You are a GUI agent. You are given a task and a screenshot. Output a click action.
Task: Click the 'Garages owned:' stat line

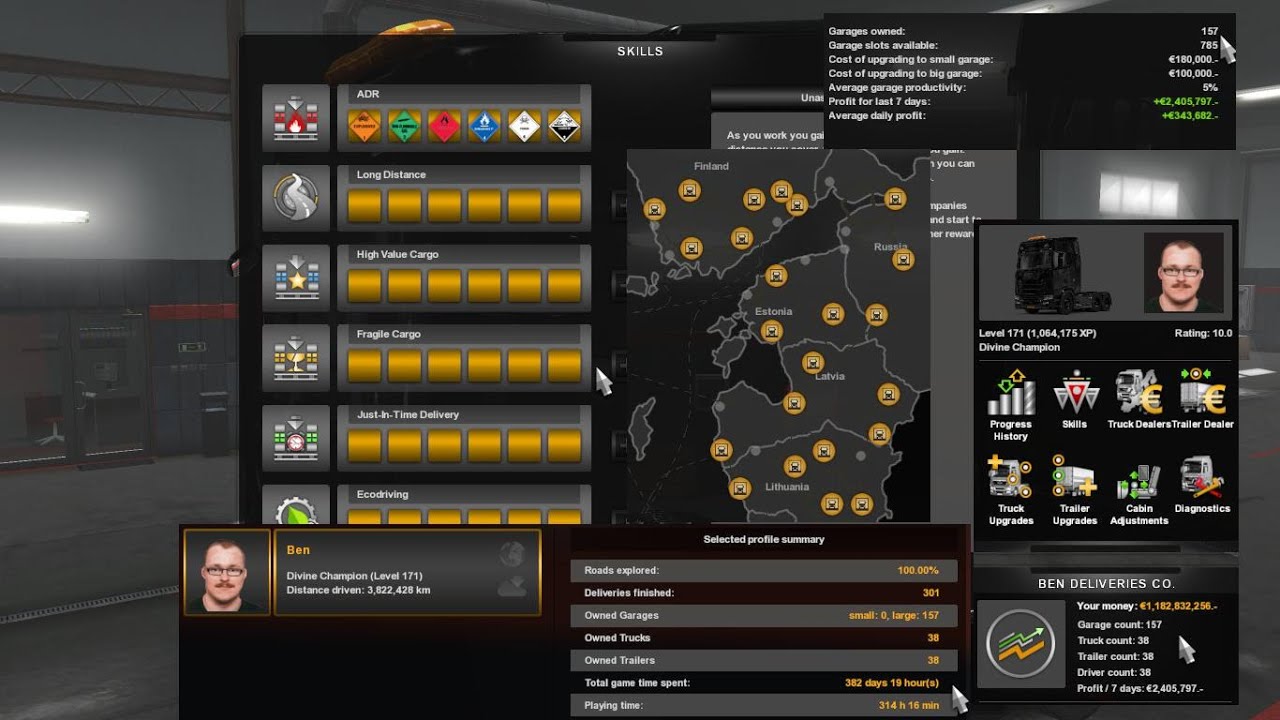click(x=1023, y=31)
